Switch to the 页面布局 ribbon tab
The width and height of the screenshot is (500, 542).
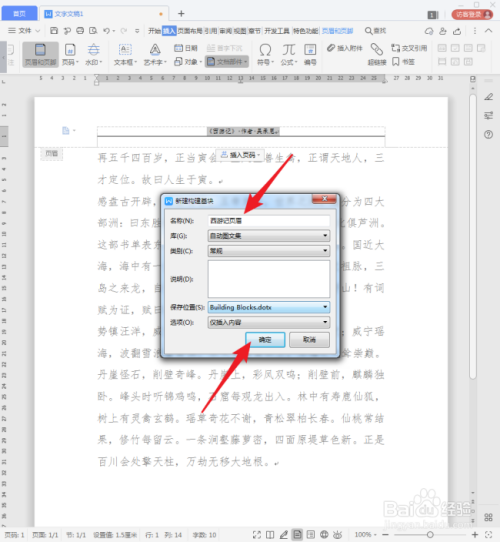[190, 31]
